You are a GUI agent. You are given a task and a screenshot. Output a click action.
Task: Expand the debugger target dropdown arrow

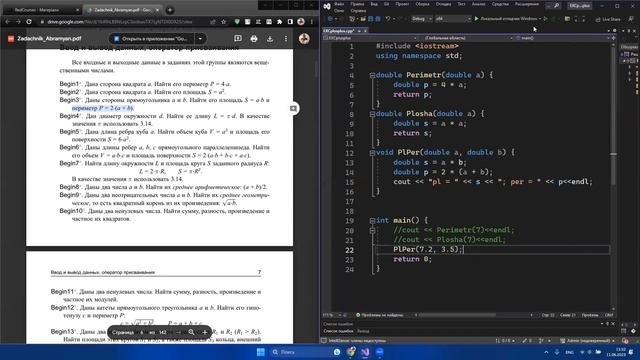coord(540,19)
